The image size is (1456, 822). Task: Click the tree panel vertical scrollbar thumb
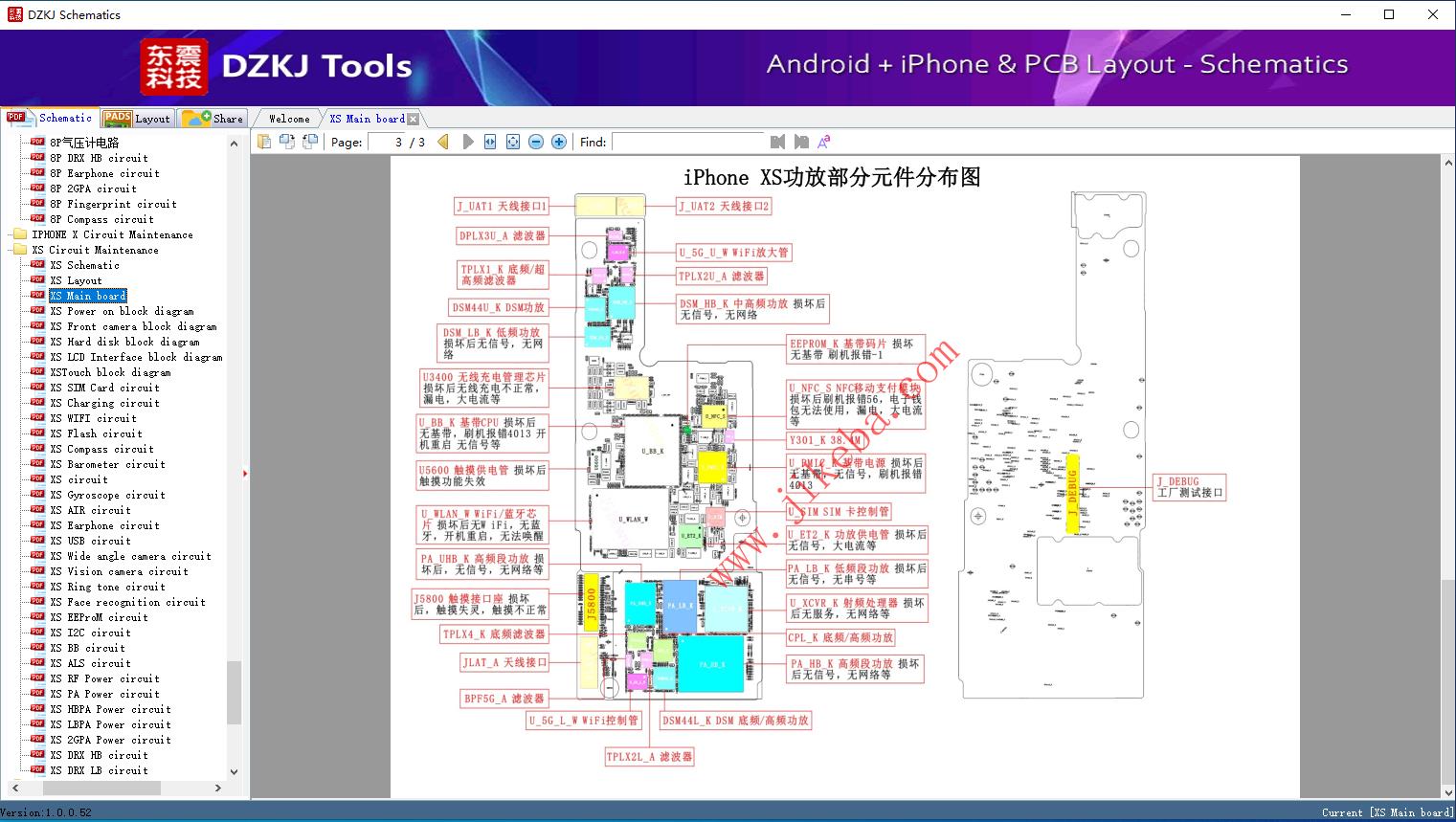(x=234, y=693)
